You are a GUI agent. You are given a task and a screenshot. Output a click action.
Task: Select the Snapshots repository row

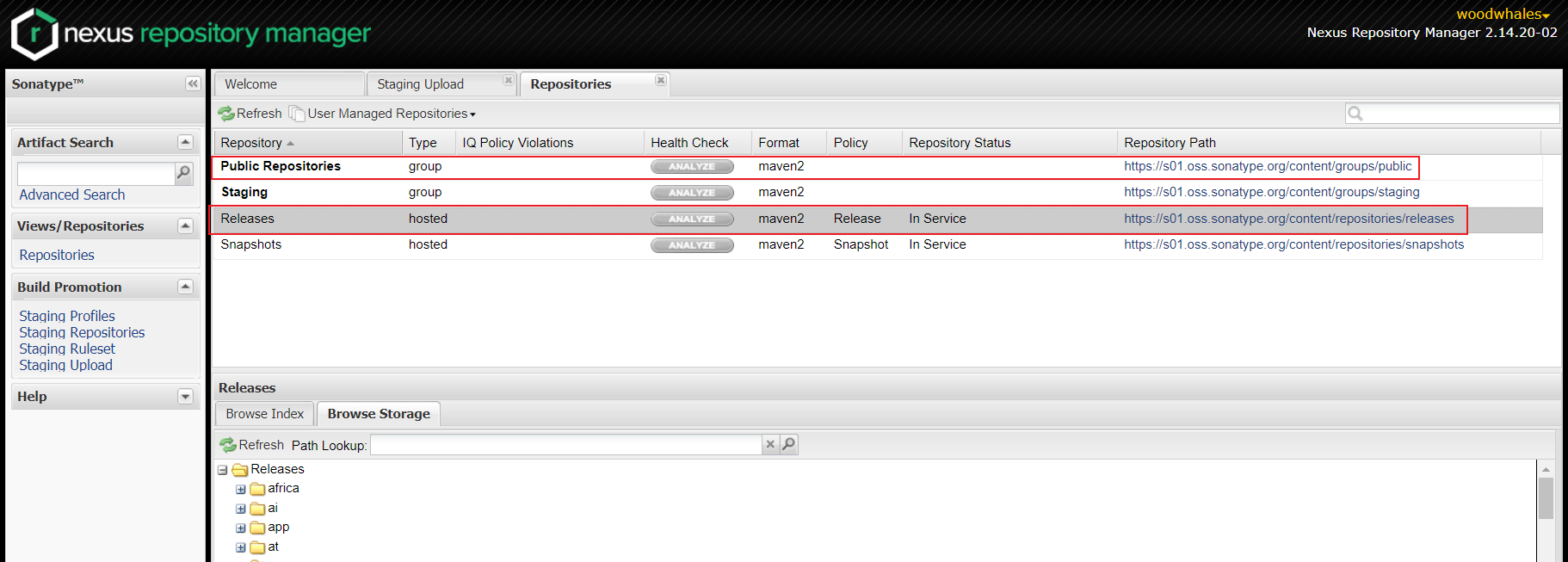tap(878, 245)
